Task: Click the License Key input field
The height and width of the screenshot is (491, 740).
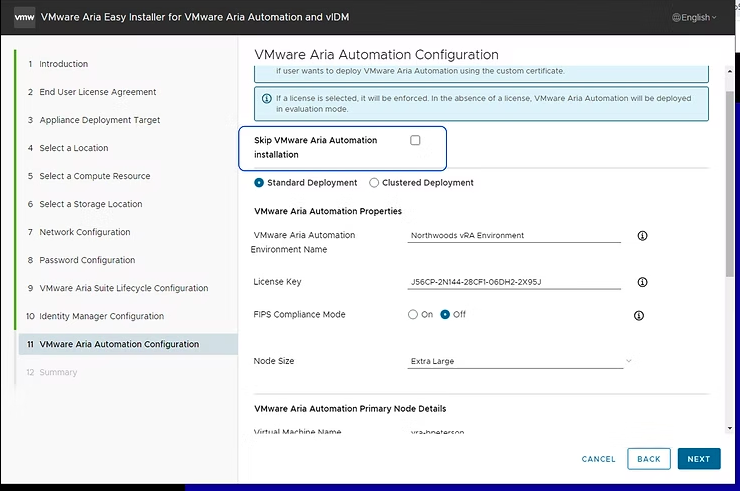Action: click(x=514, y=282)
